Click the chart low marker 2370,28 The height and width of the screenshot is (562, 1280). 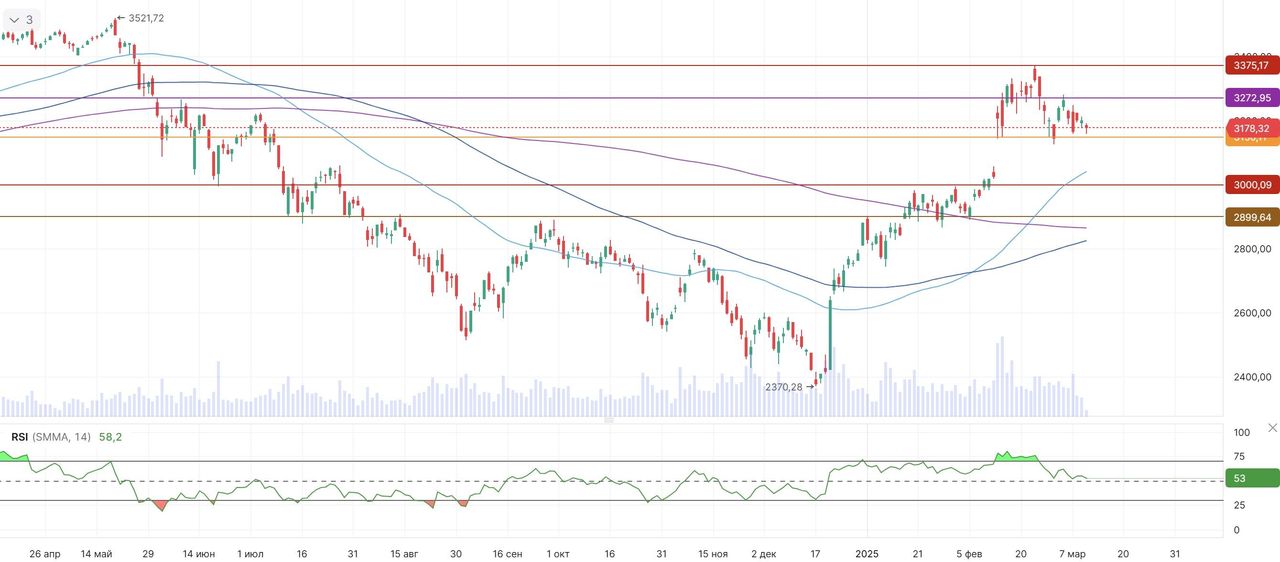[x=784, y=387]
